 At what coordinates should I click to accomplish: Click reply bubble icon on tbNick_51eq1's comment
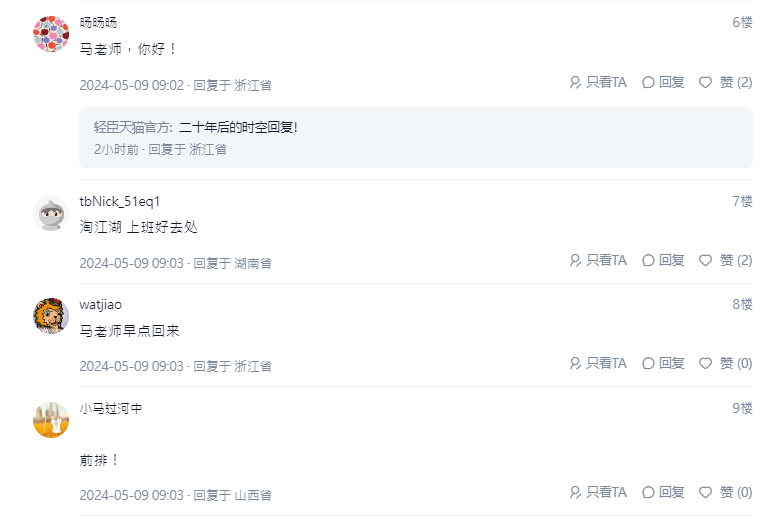648,260
